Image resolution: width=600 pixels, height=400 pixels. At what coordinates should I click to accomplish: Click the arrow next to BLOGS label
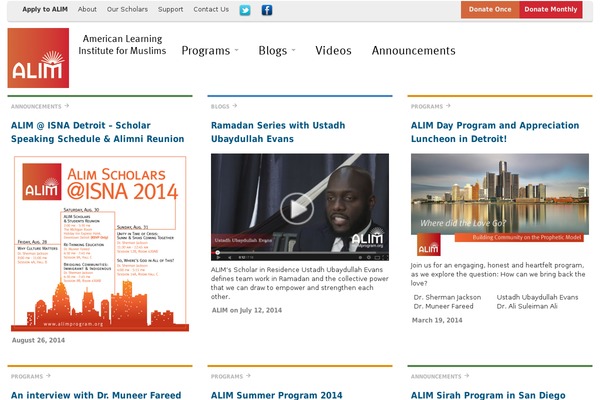click(235, 106)
